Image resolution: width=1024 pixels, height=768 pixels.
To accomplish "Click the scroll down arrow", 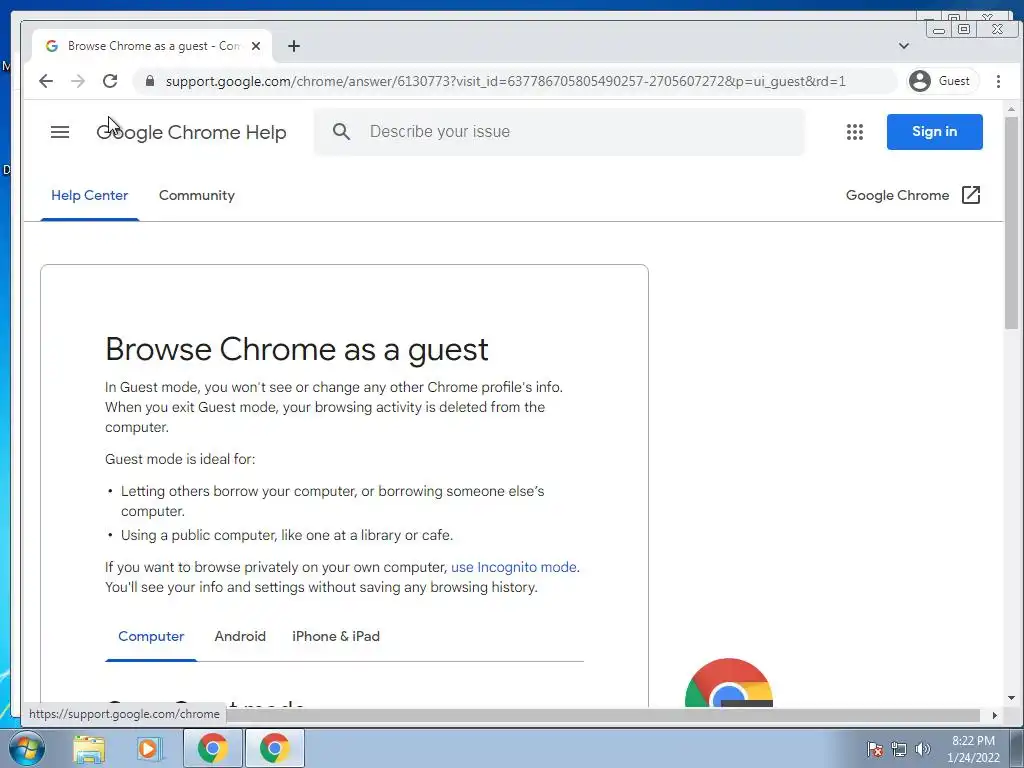I will [x=1011, y=698].
